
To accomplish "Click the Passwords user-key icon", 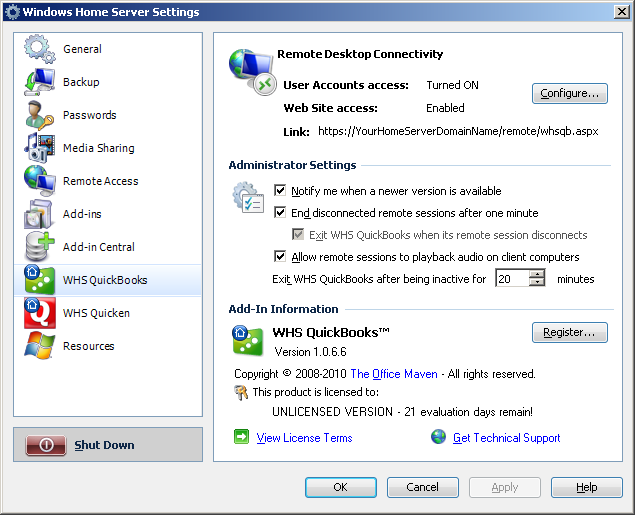I will (39, 115).
